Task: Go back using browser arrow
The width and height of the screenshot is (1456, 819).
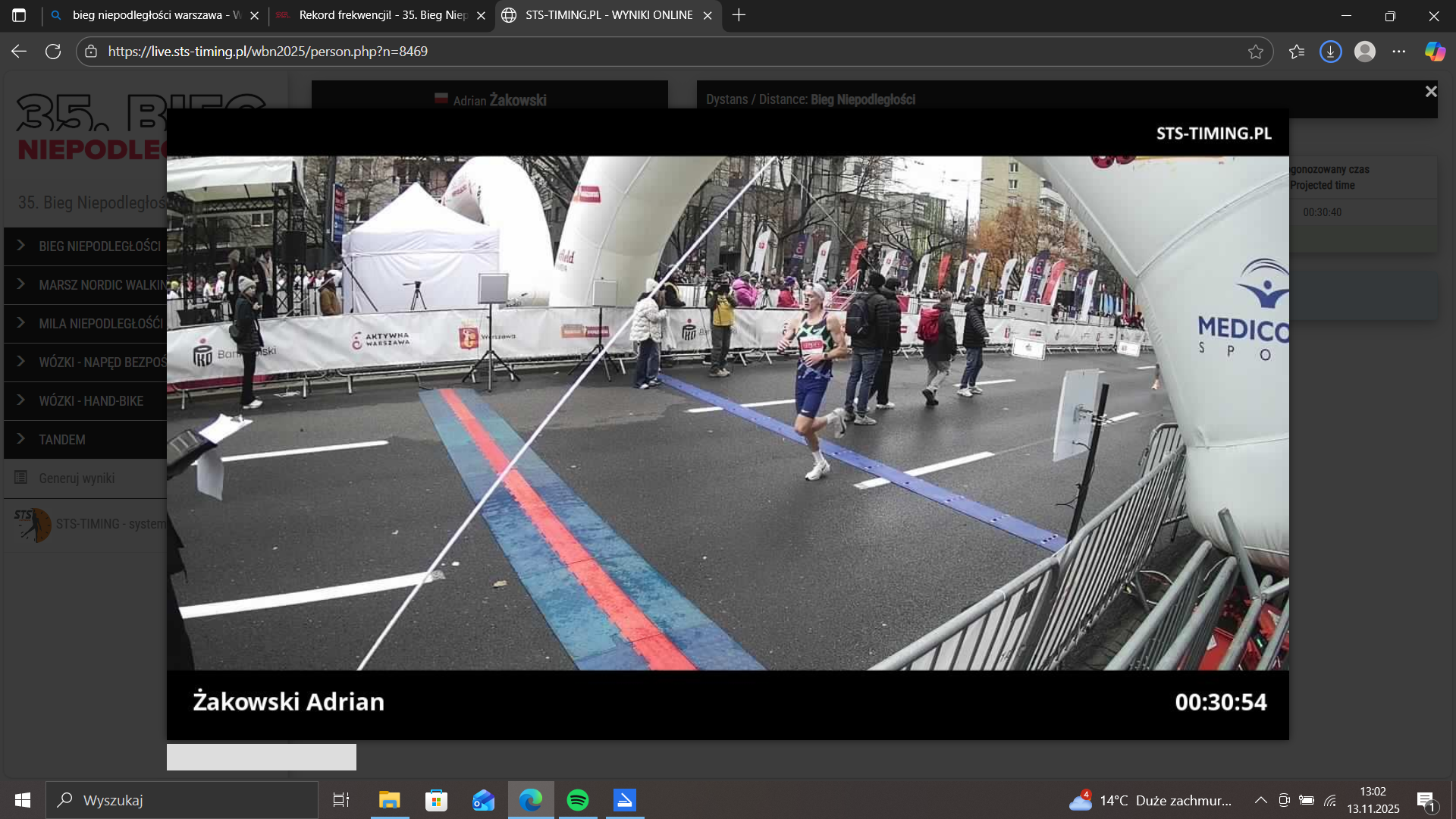Action: point(19,52)
